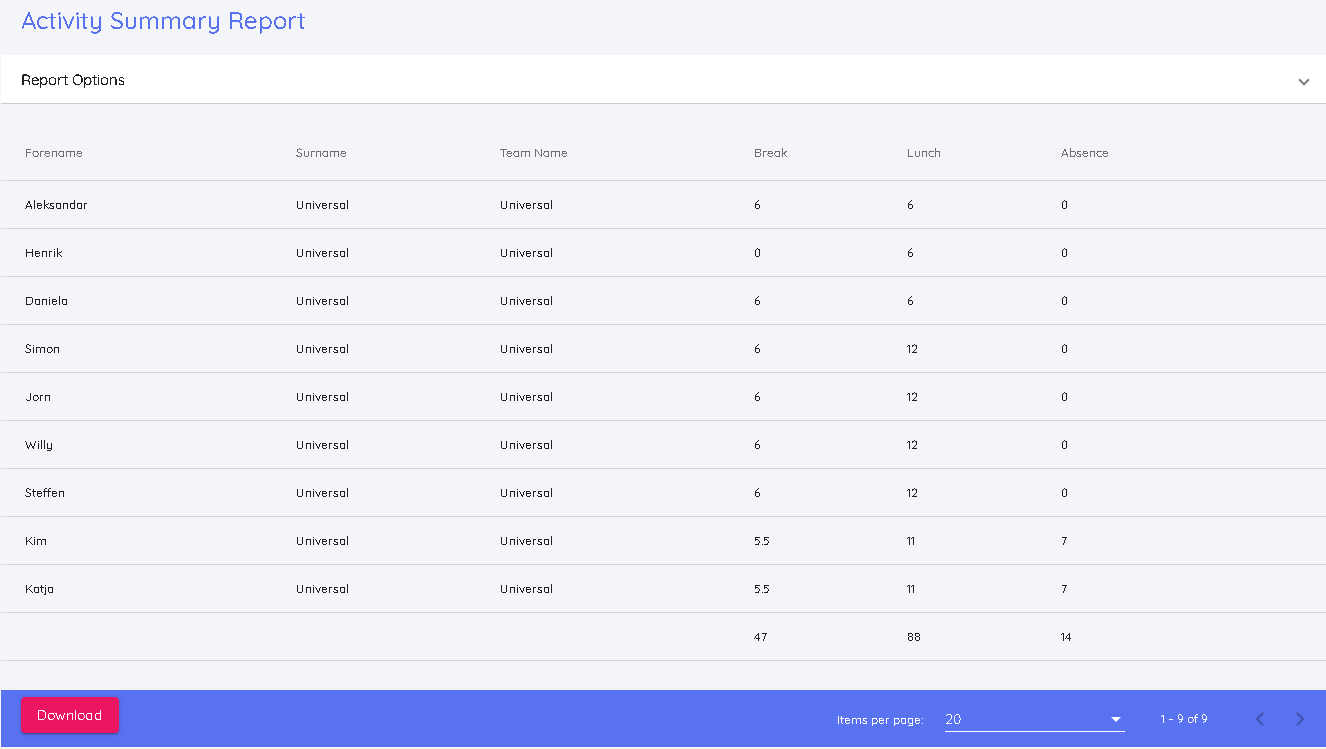Viewport: 1326px width, 749px height.
Task: Click the Report Options panel title
Action: point(73,80)
